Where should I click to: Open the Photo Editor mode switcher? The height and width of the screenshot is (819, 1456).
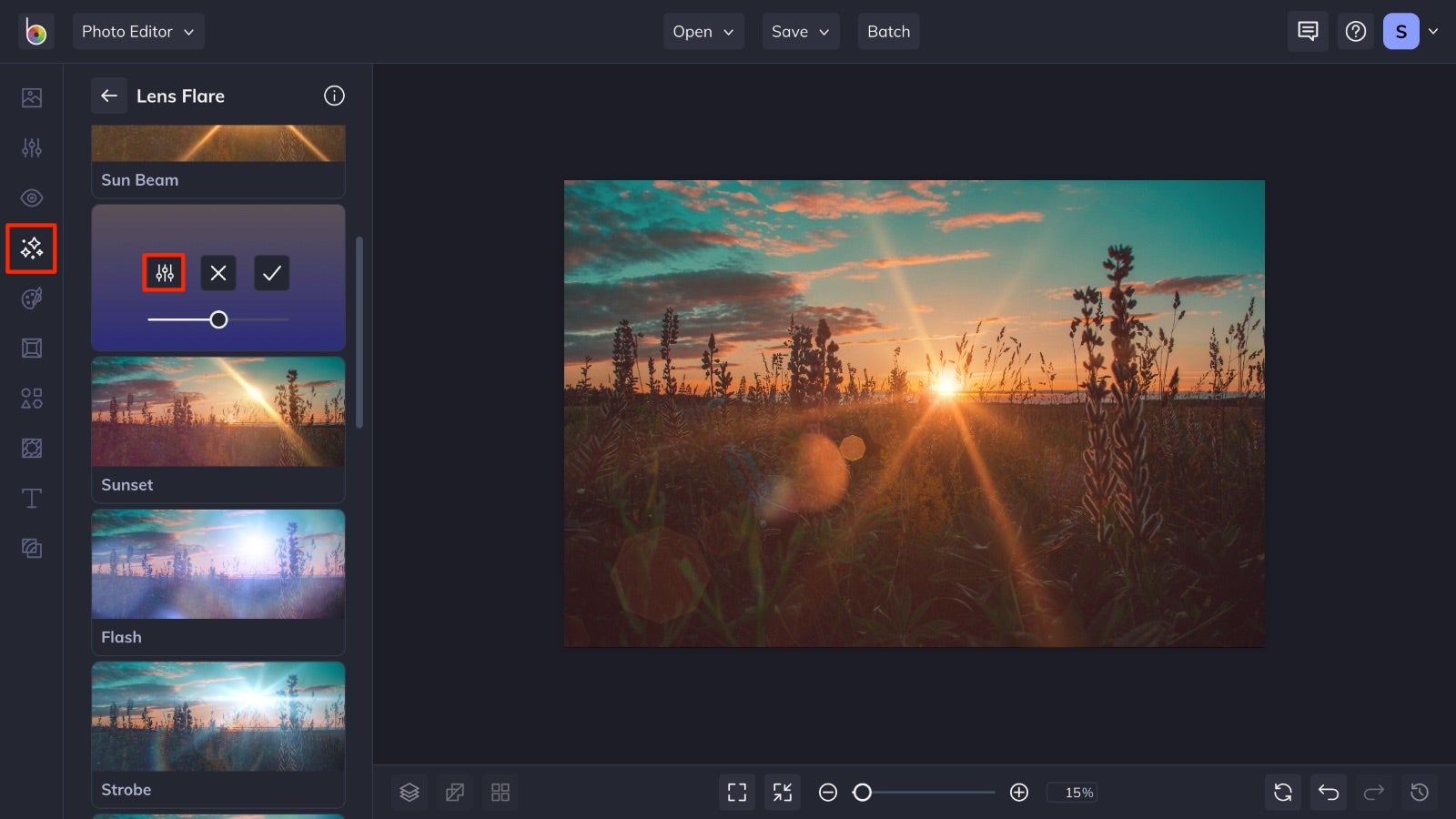coord(138,31)
